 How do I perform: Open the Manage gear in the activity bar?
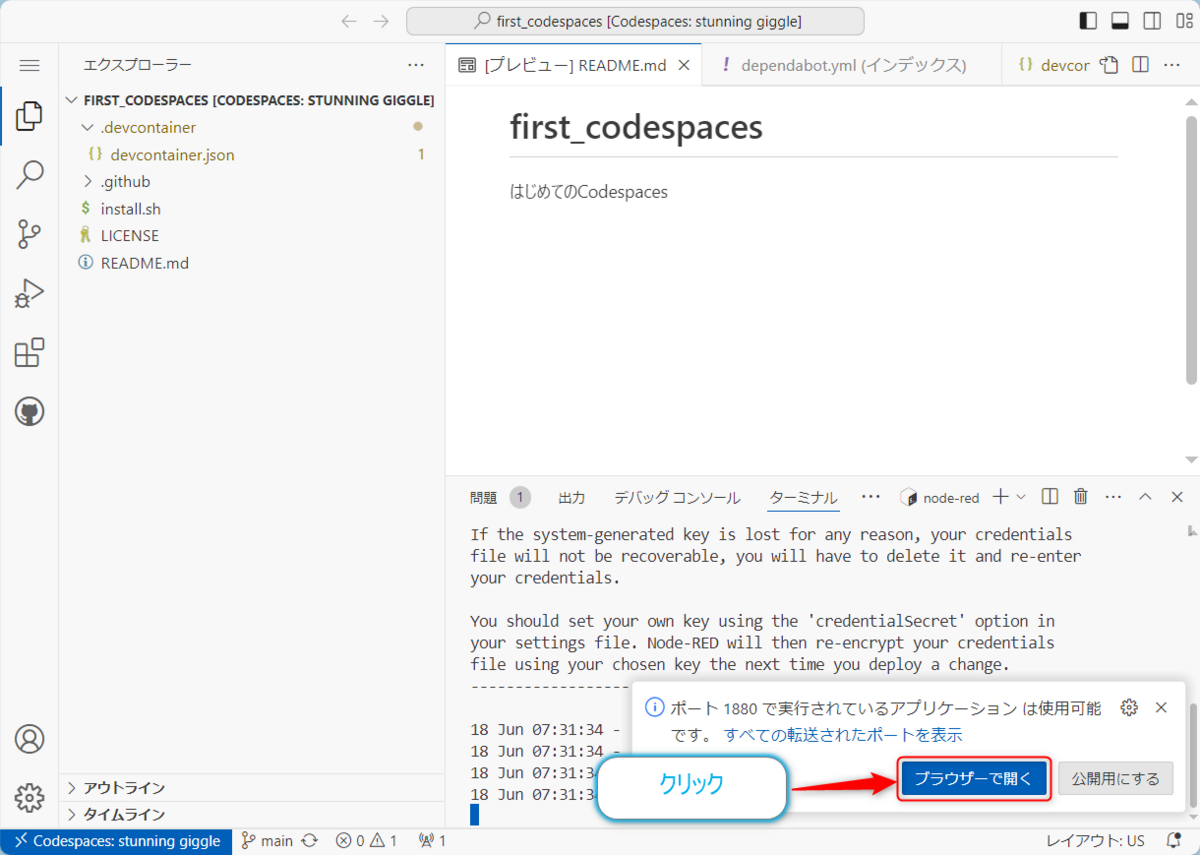[x=29, y=798]
